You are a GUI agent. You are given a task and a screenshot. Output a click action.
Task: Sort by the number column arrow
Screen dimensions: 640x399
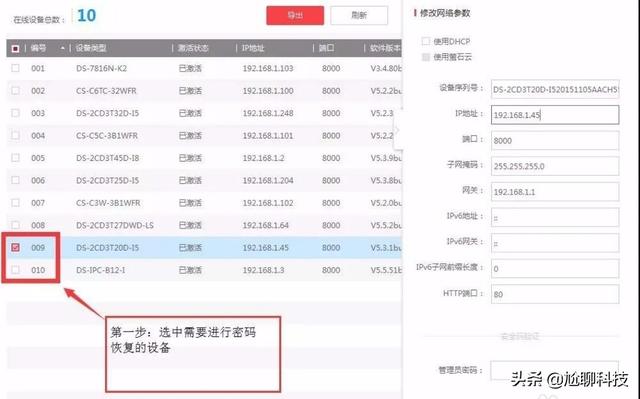click(x=62, y=48)
